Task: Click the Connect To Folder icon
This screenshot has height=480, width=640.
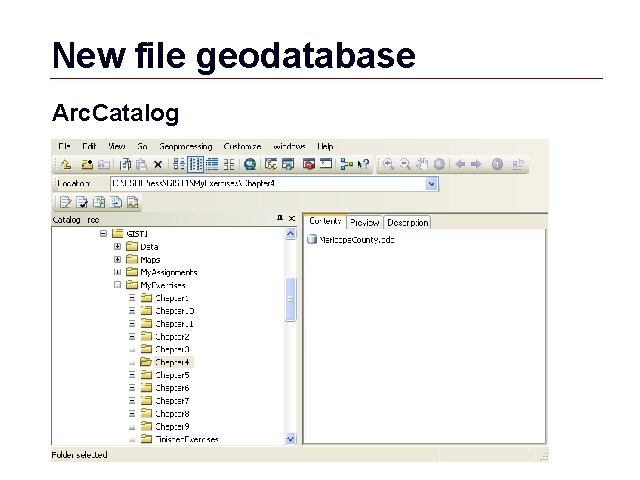Action: click(x=87, y=164)
